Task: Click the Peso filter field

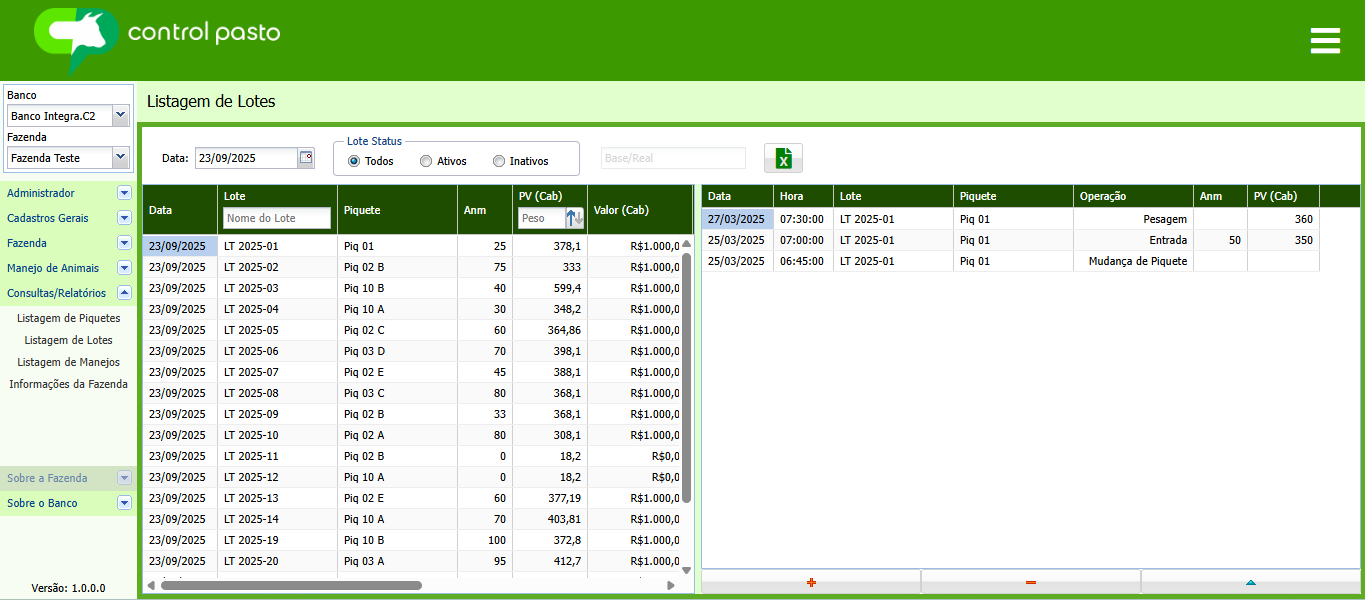Action: 542,218
